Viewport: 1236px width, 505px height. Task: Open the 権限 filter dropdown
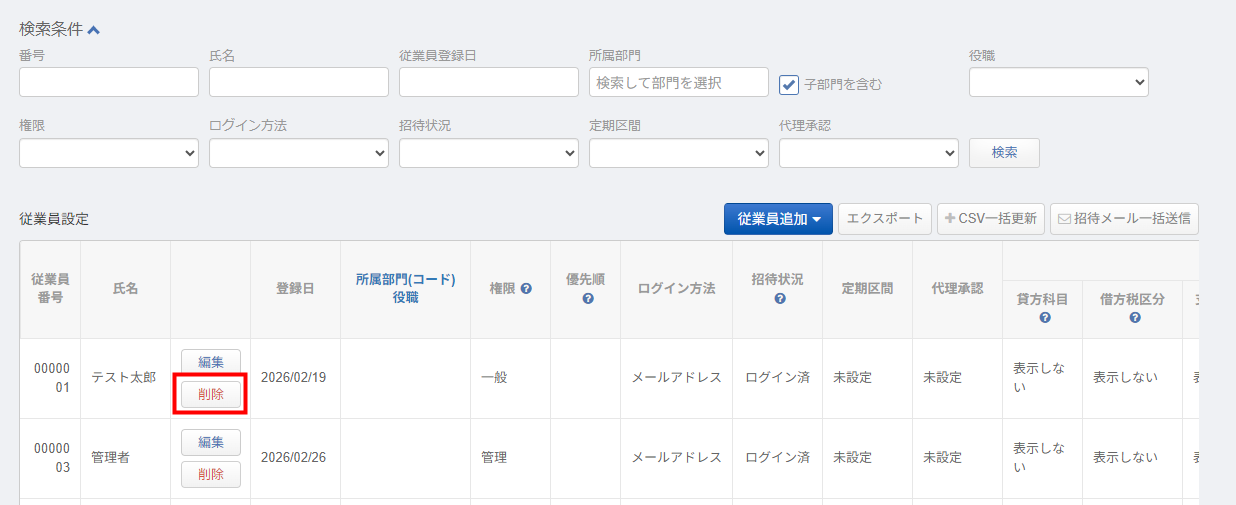(108, 153)
